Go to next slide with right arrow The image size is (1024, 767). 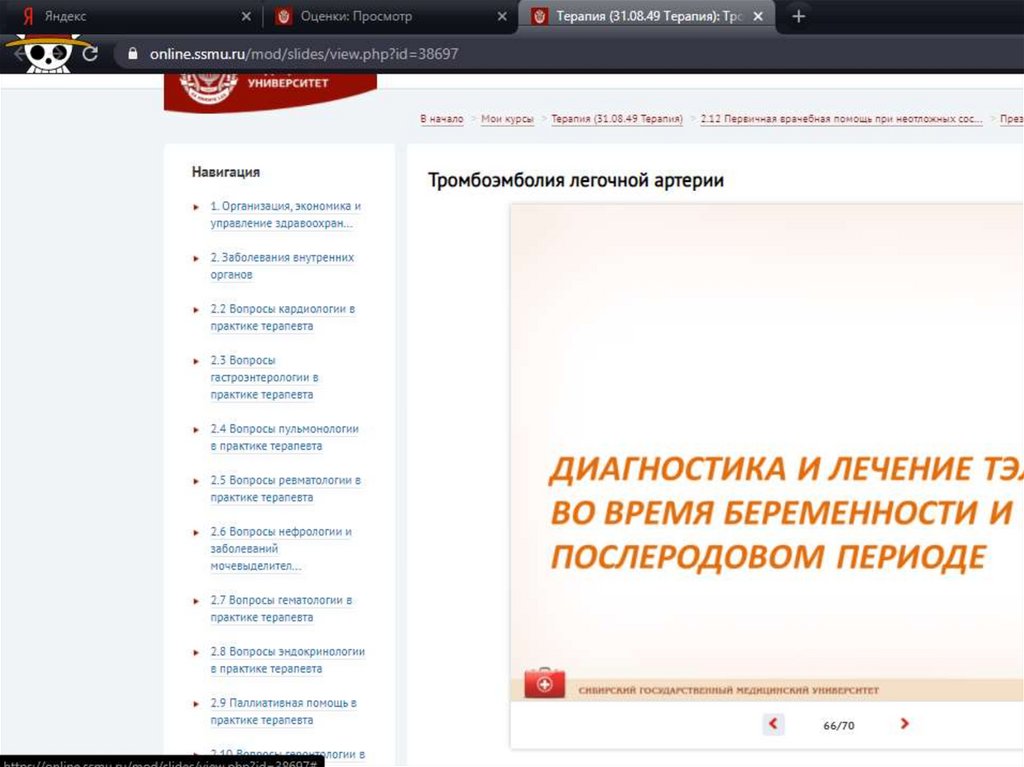point(904,724)
